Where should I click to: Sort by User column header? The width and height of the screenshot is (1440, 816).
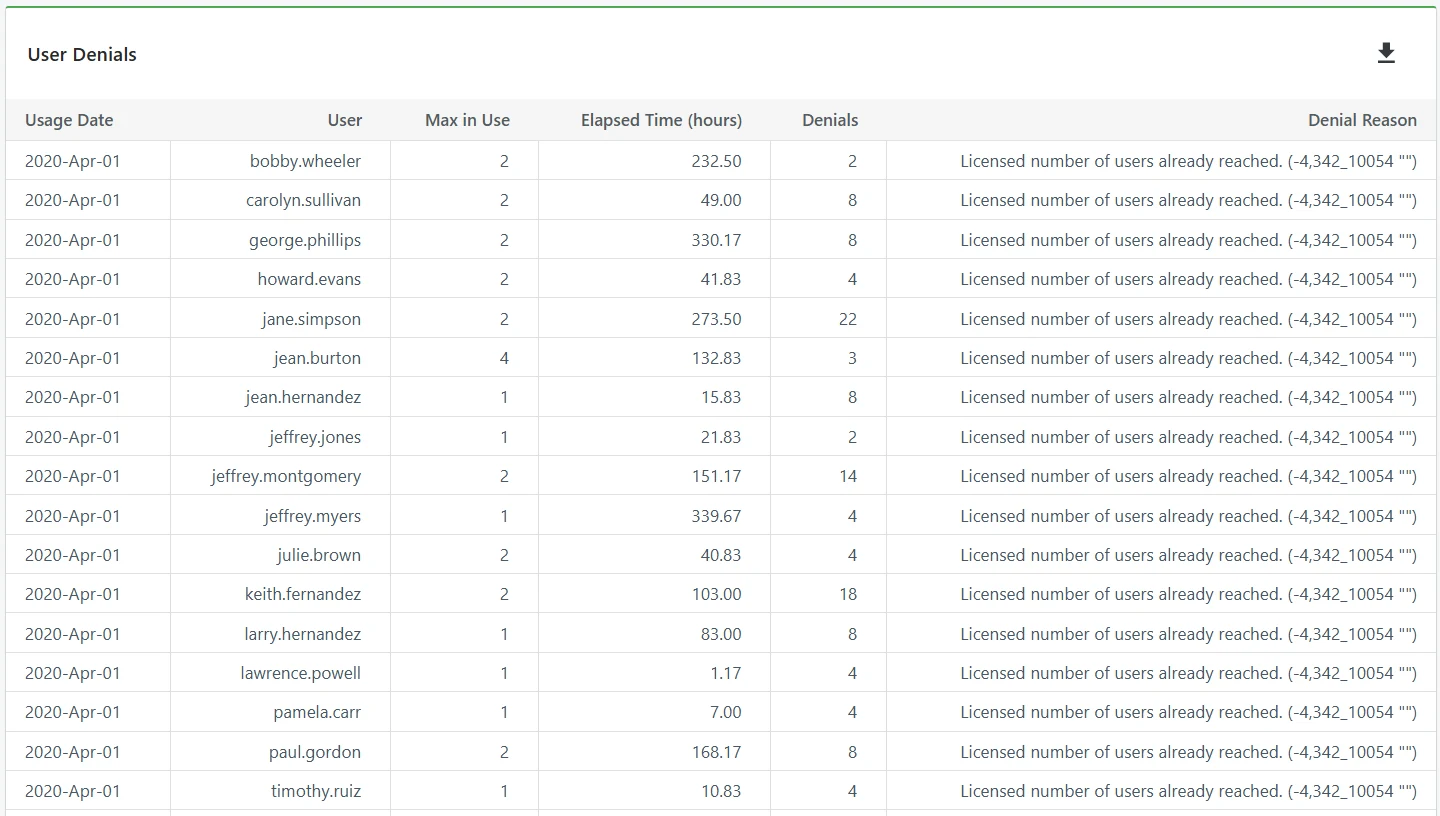(x=344, y=120)
